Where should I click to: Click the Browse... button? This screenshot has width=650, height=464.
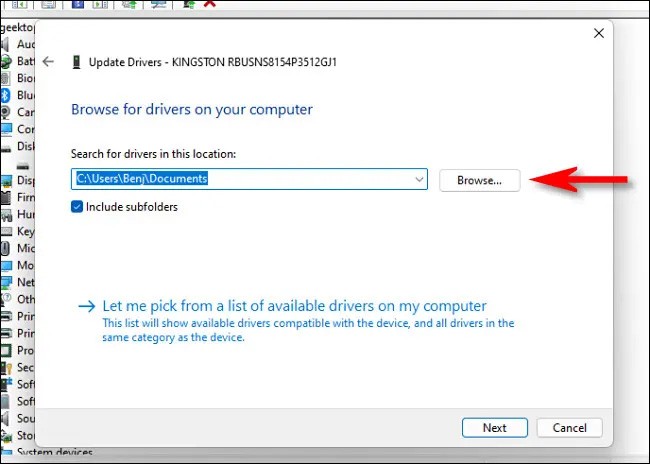coord(479,180)
